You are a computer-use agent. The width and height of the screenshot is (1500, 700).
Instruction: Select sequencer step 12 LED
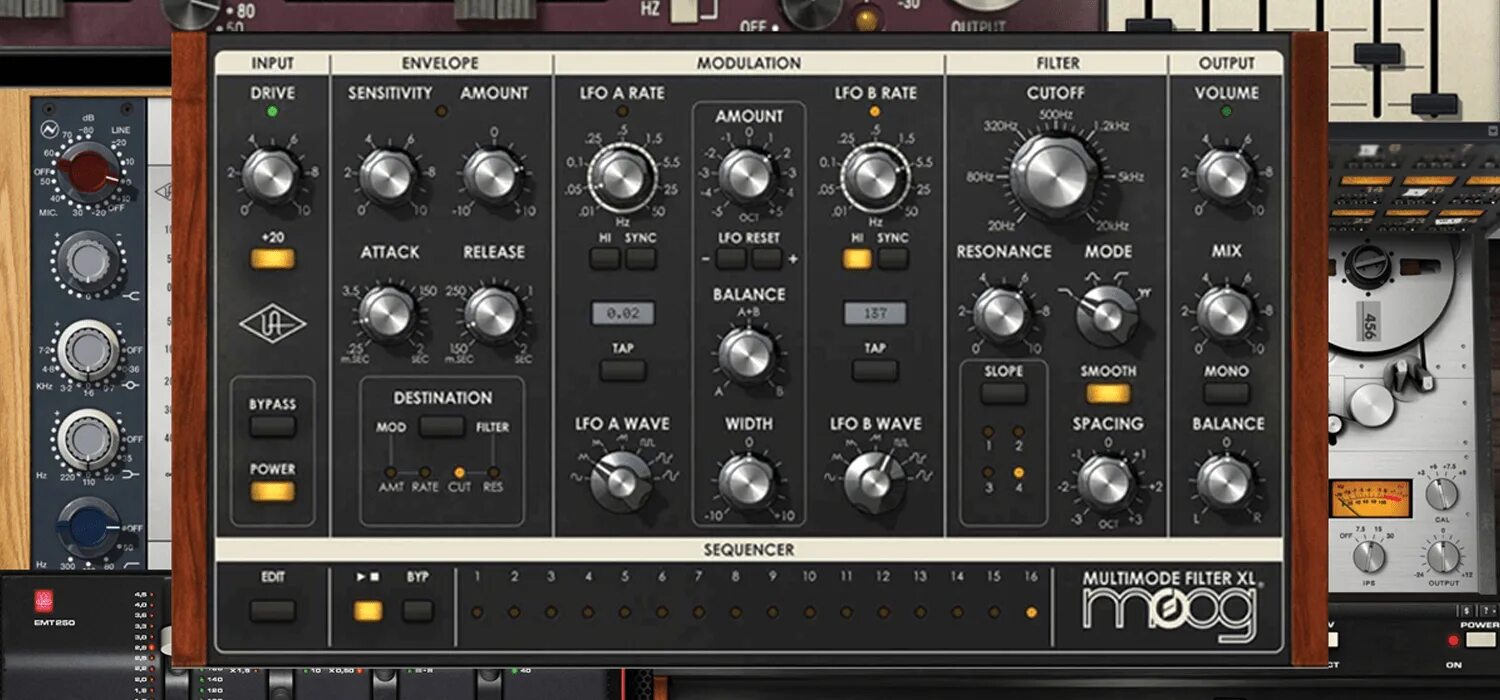[x=883, y=612]
